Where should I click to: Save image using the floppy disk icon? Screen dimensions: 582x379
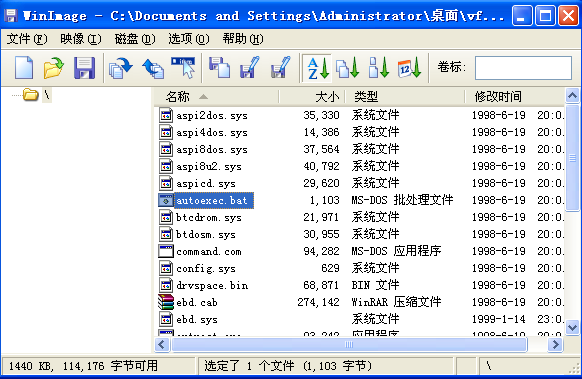click(x=84, y=68)
